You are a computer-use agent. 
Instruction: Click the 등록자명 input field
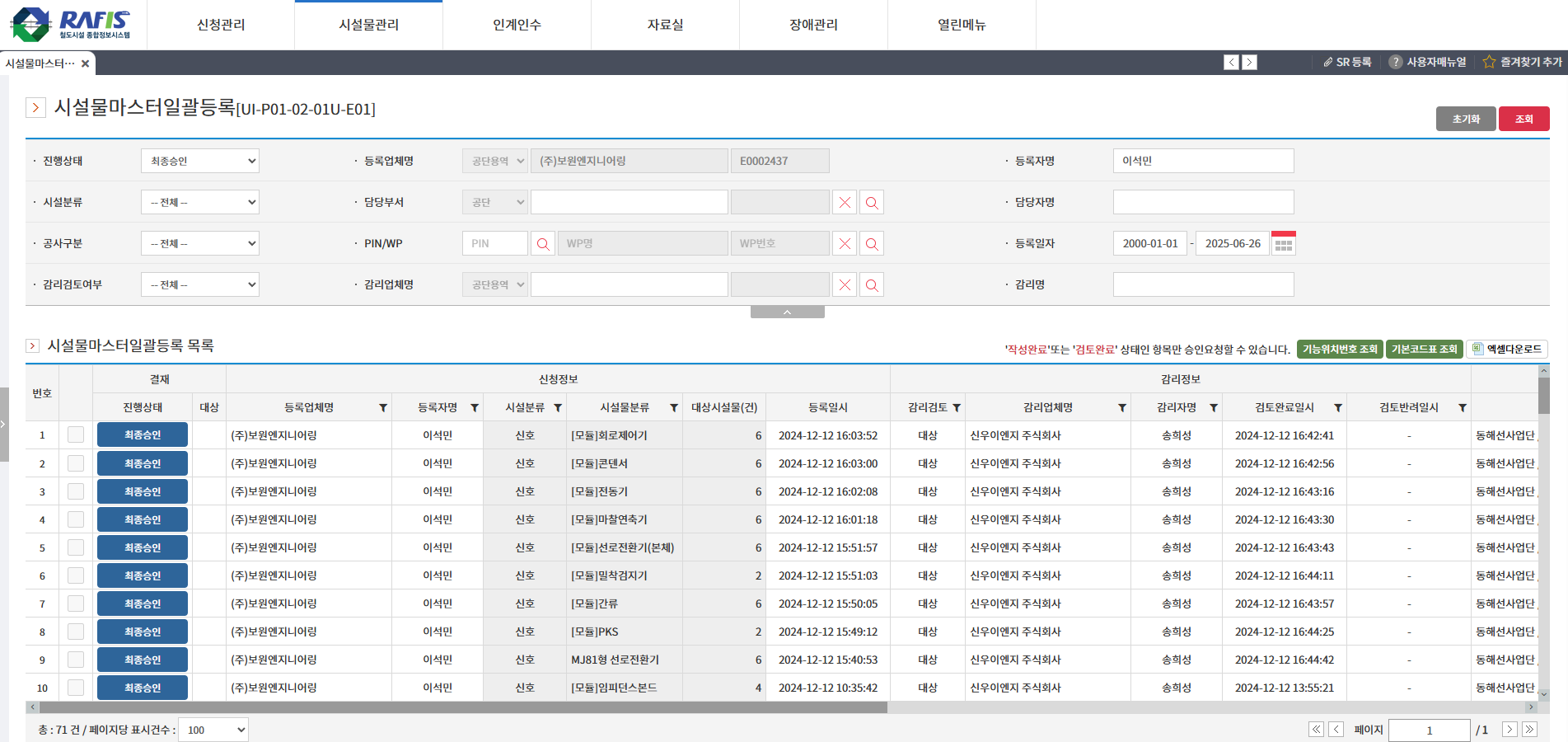1203,161
